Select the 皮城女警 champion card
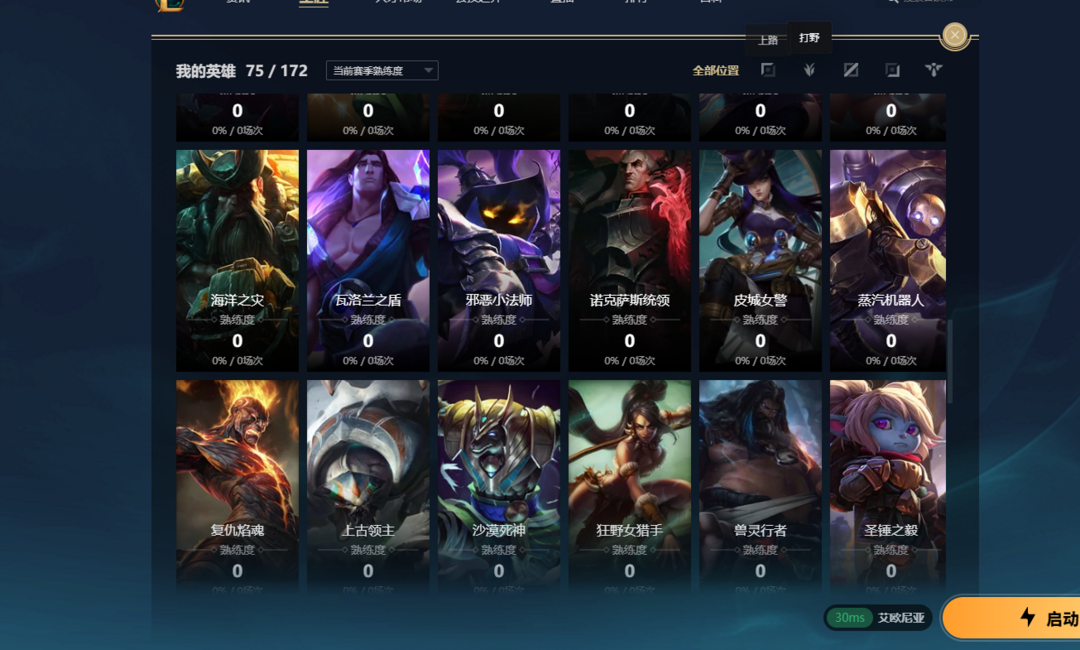The image size is (1080, 650). point(760,260)
